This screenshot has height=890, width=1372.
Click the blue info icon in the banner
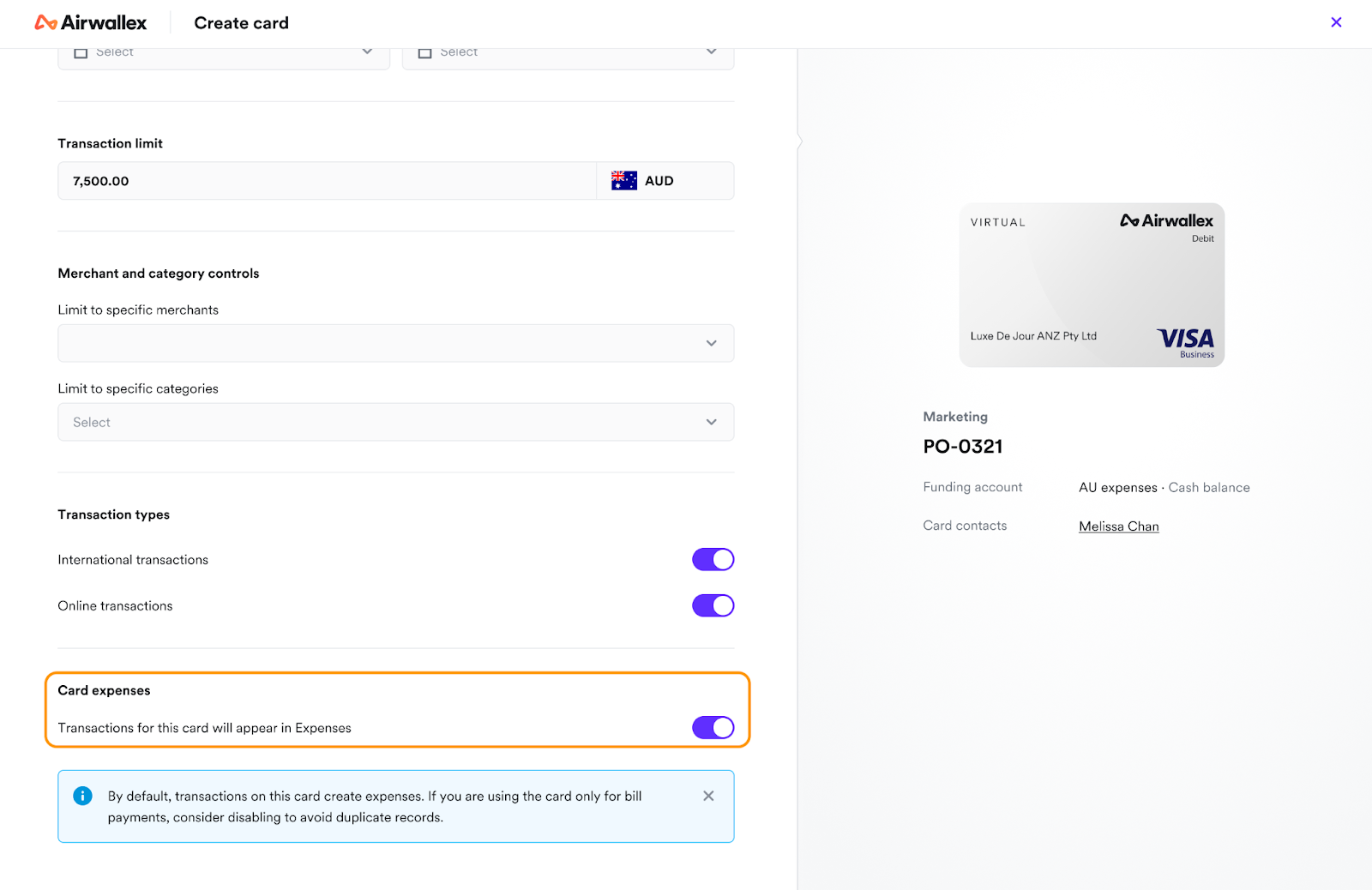coord(82,796)
